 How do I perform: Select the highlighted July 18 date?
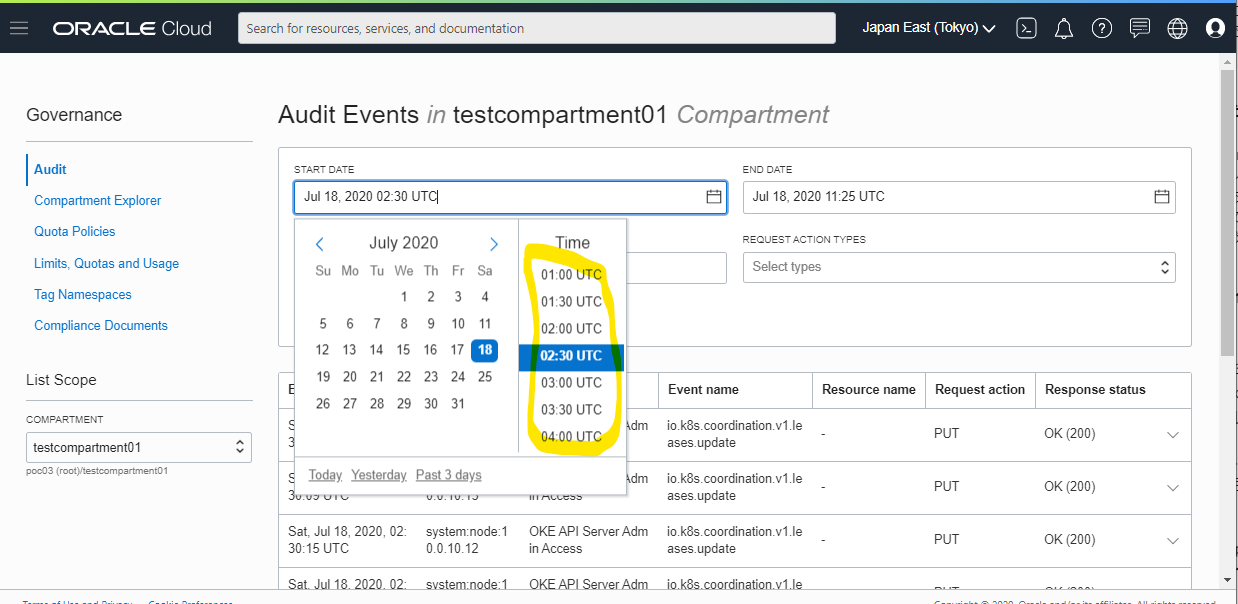coord(485,350)
